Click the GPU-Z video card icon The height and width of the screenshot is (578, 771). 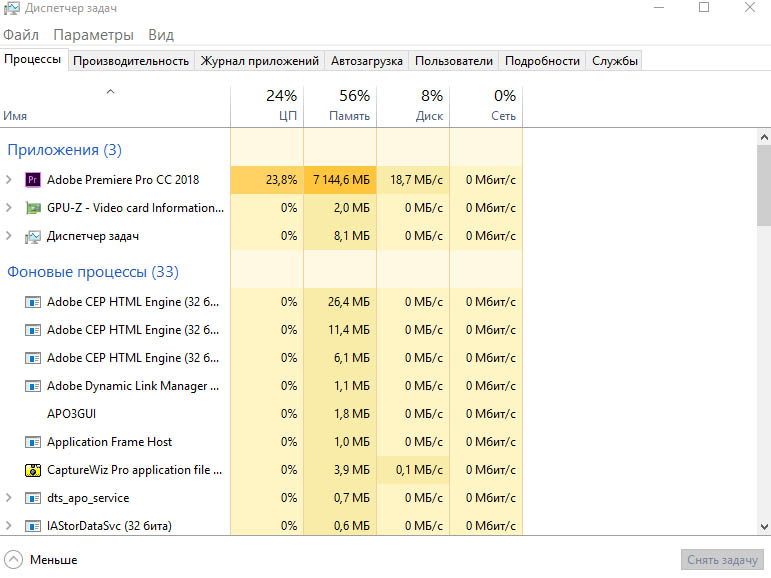[32, 208]
